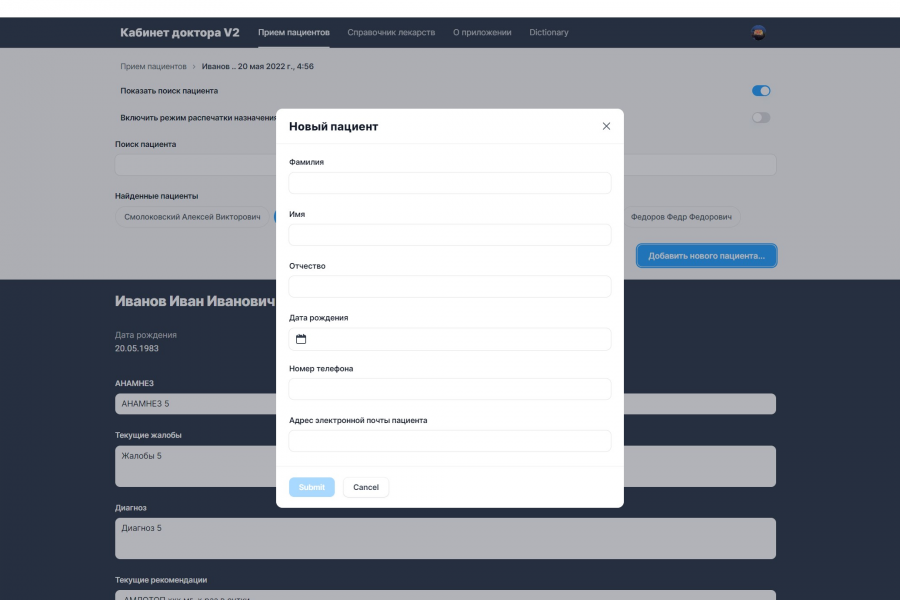Click the Submit button
Screen dimensions: 900x600
click(312, 487)
